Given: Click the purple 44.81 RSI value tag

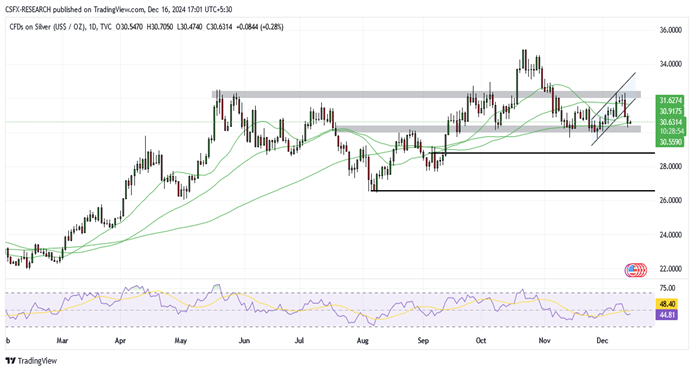Looking at the screenshot, I should 667,315.
